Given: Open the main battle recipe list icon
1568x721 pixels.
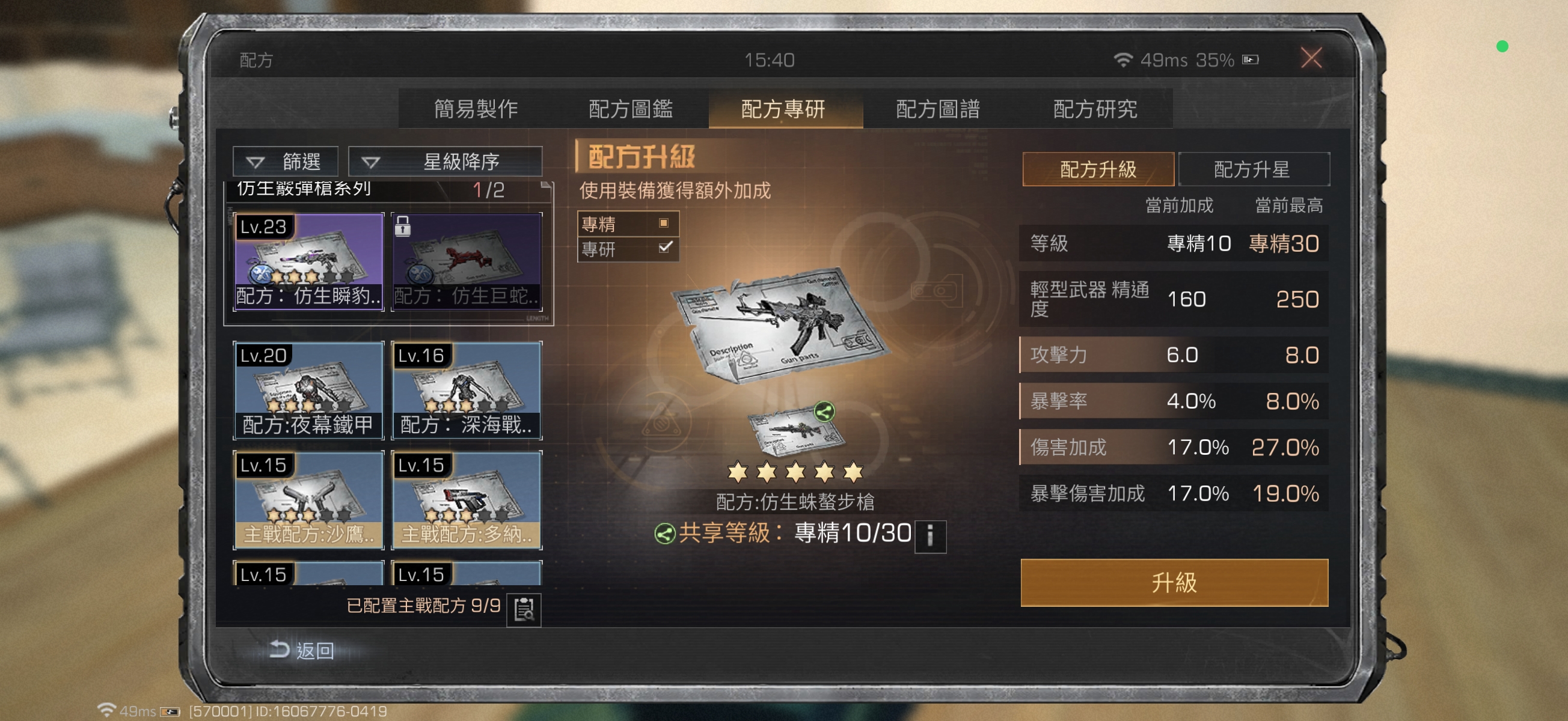Looking at the screenshot, I should tap(524, 609).
